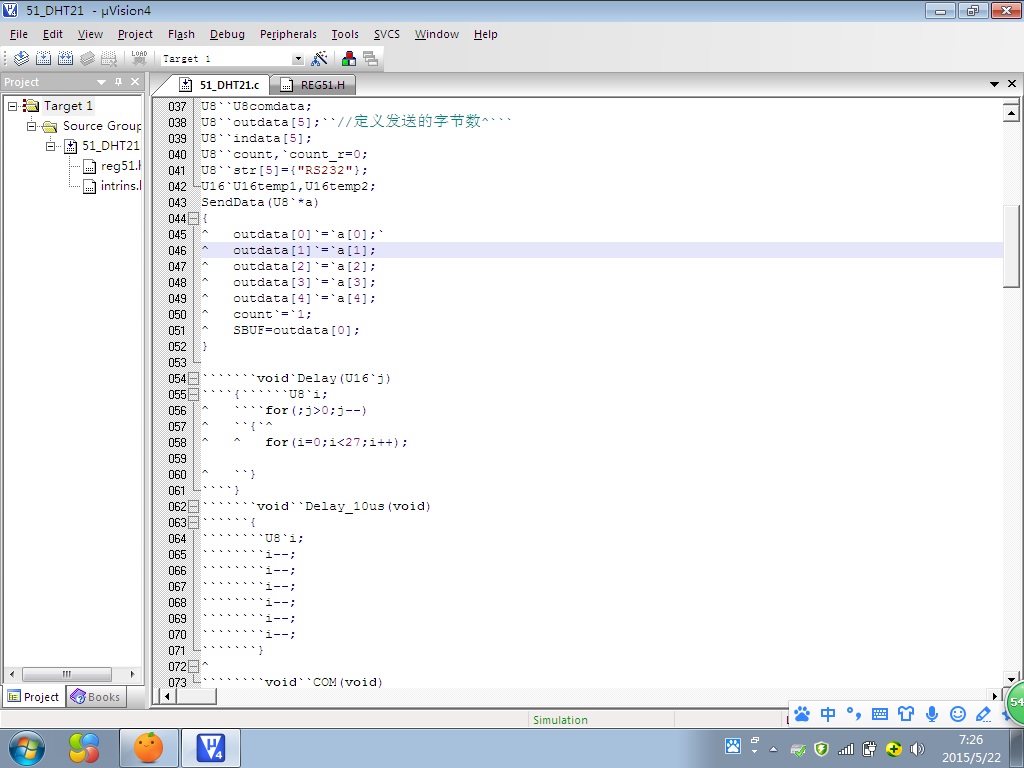Select intrins.h file in project tree
This screenshot has height=768, width=1024.
coord(112,186)
